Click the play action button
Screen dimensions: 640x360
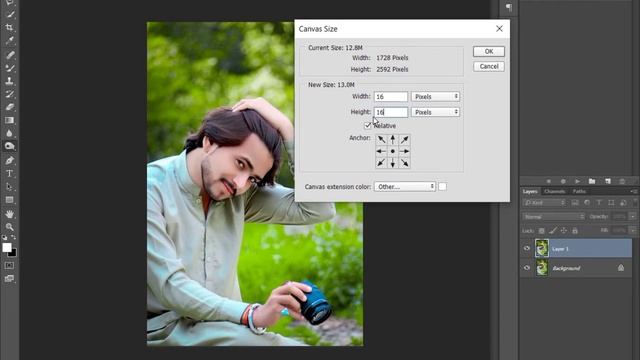click(577, 181)
